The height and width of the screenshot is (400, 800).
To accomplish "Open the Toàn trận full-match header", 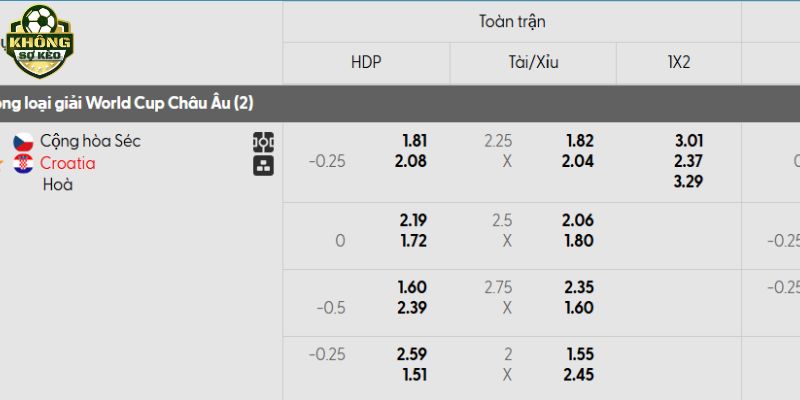I will (x=512, y=21).
